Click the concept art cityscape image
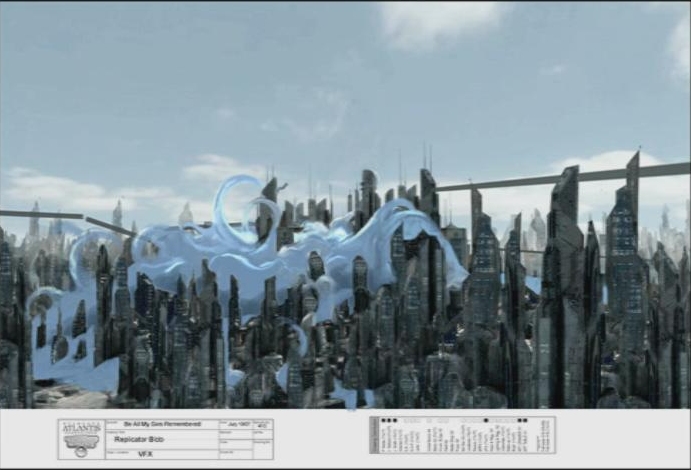Screen dimensions: 691x470 click(x=346, y=204)
